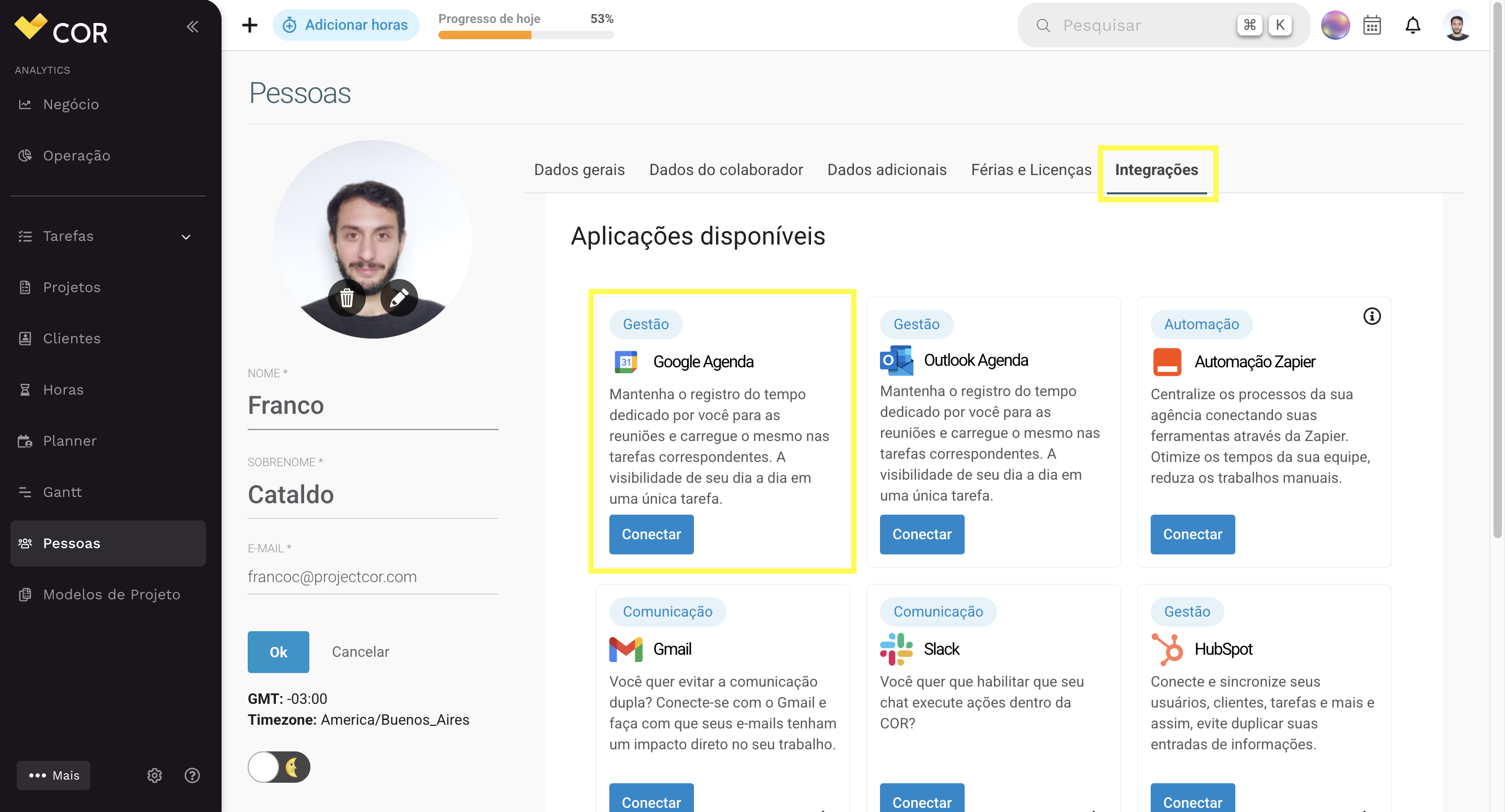This screenshot has height=812, width=1505.
Task: Connect HubSpot integration
Action: point(1193,798)
